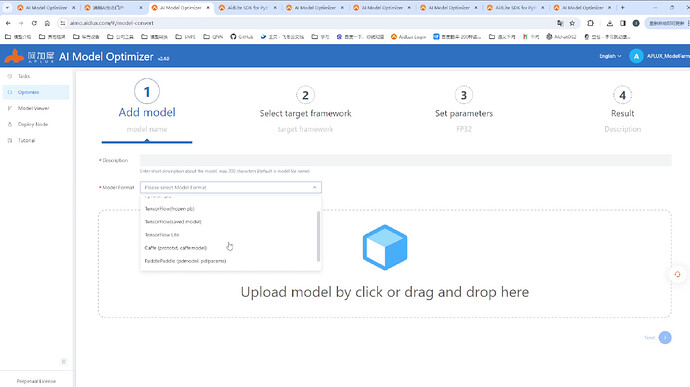Open Deploy Node in sidebar
Screen dimensions: 690x387
tap(33, 124)
